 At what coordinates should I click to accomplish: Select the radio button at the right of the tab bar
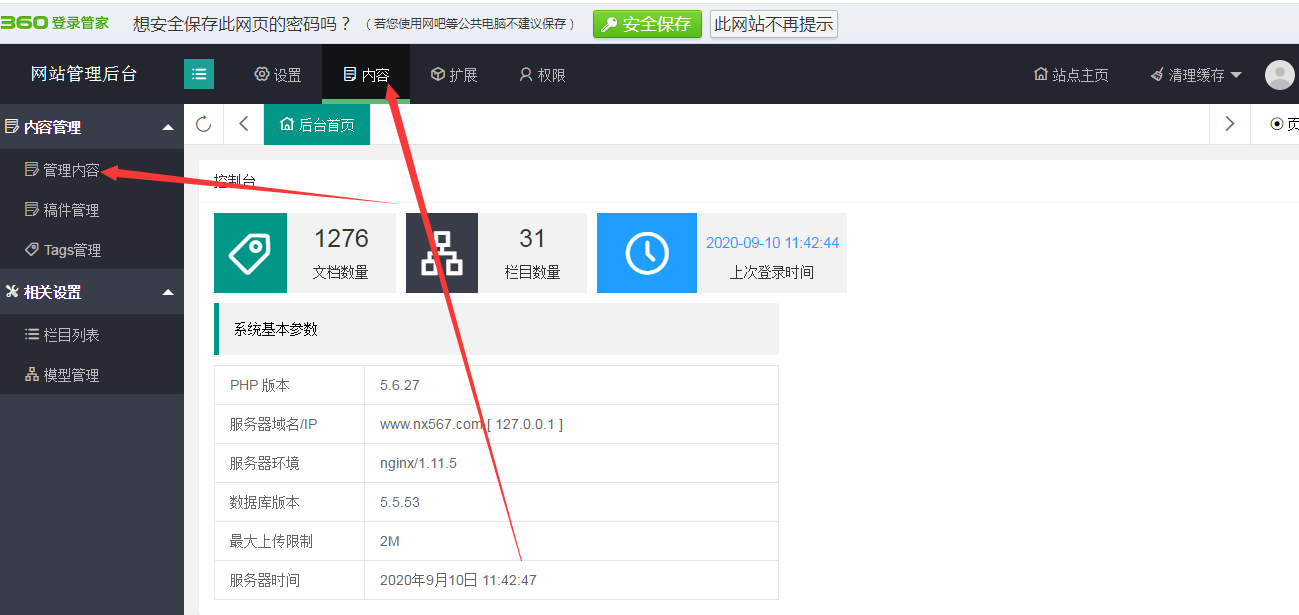tap(1276, 124)
